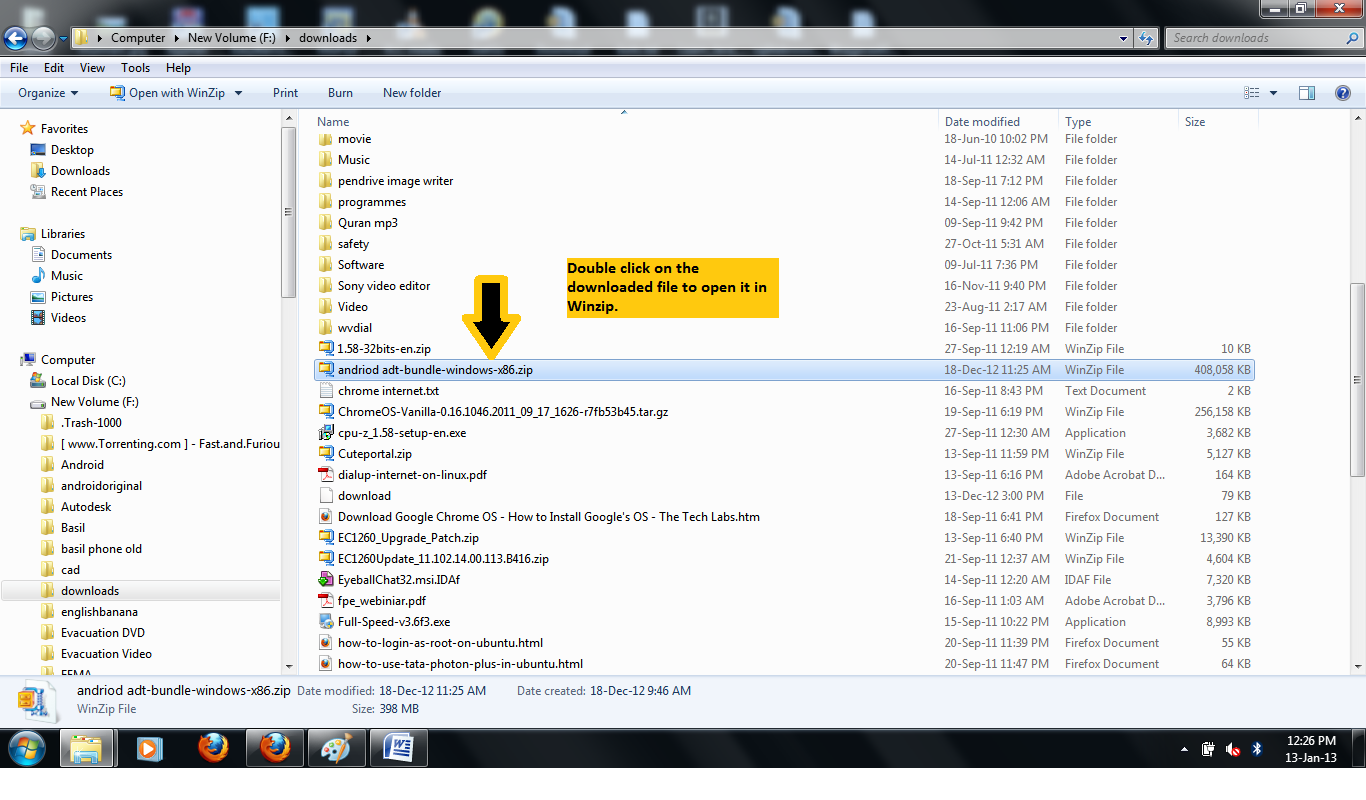The image size is (1366, 800).
Task: Select the Quran mp3 folder icon
Action: (325, 223)
